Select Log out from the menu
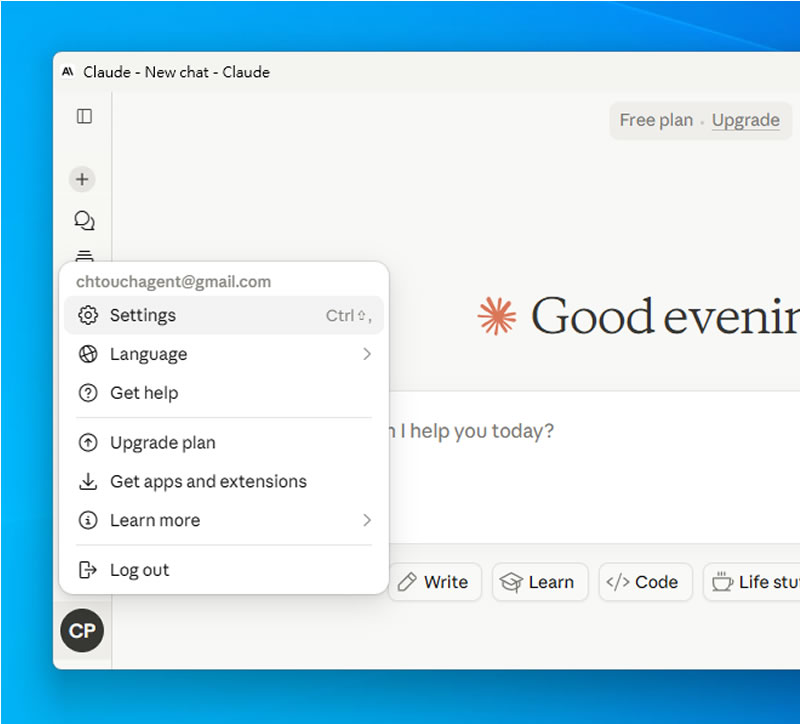The height and width of the screenshot is (724, 800). pyautogui.click(x=224, y=570)
